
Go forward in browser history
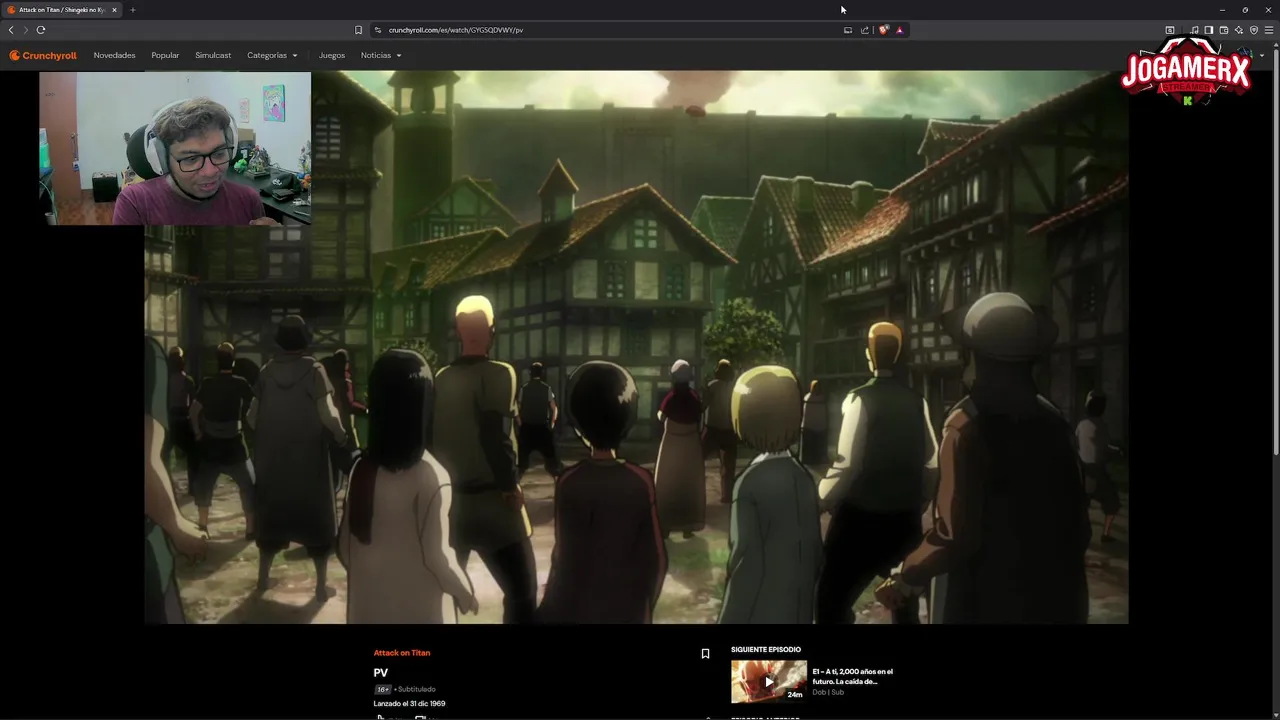pyautogui.click(x=26, y=30)
